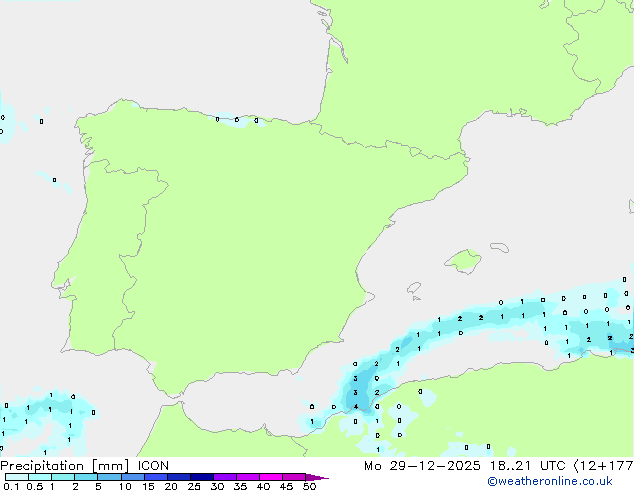Click the legend label '40'
Viewport: 634px width, 490px height.
pyautogui.click(x=263, y=486)
